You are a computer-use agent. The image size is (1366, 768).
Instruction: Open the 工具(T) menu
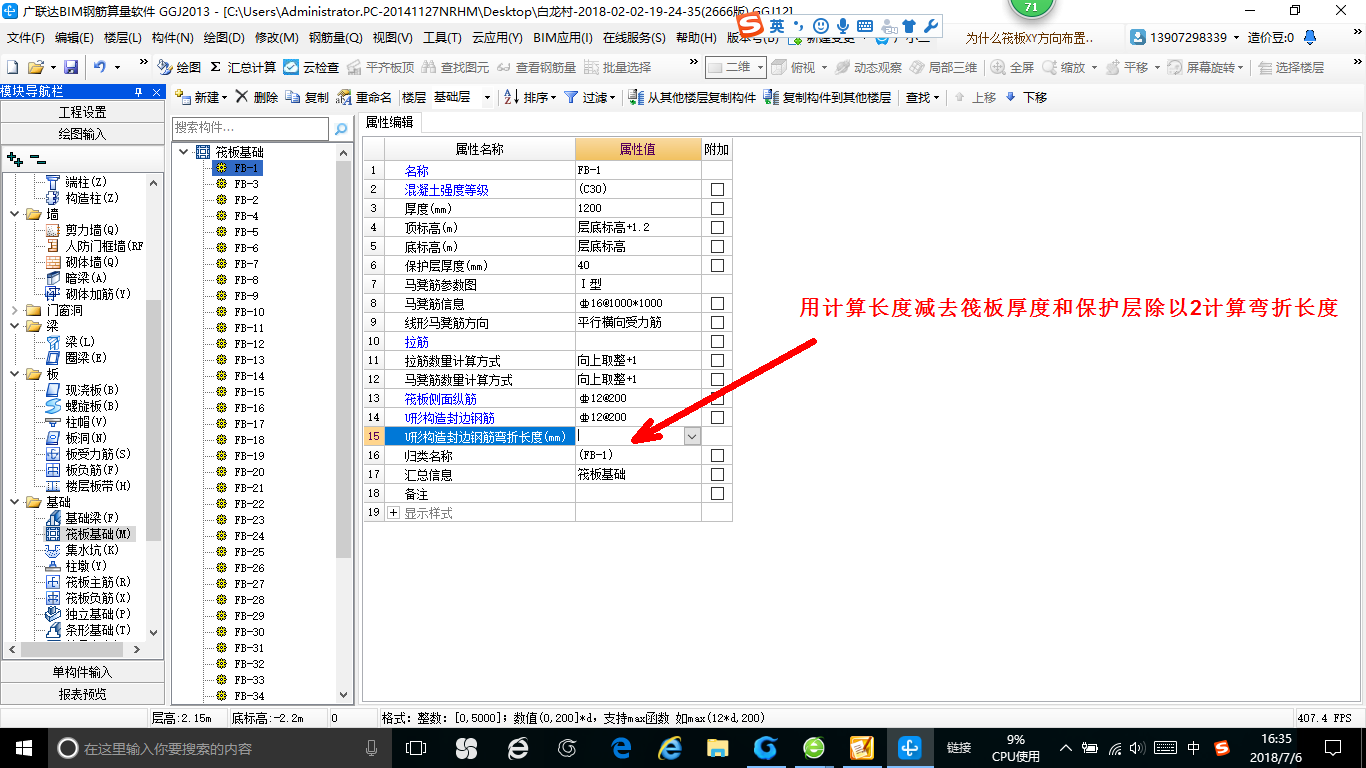click(442, 38)
